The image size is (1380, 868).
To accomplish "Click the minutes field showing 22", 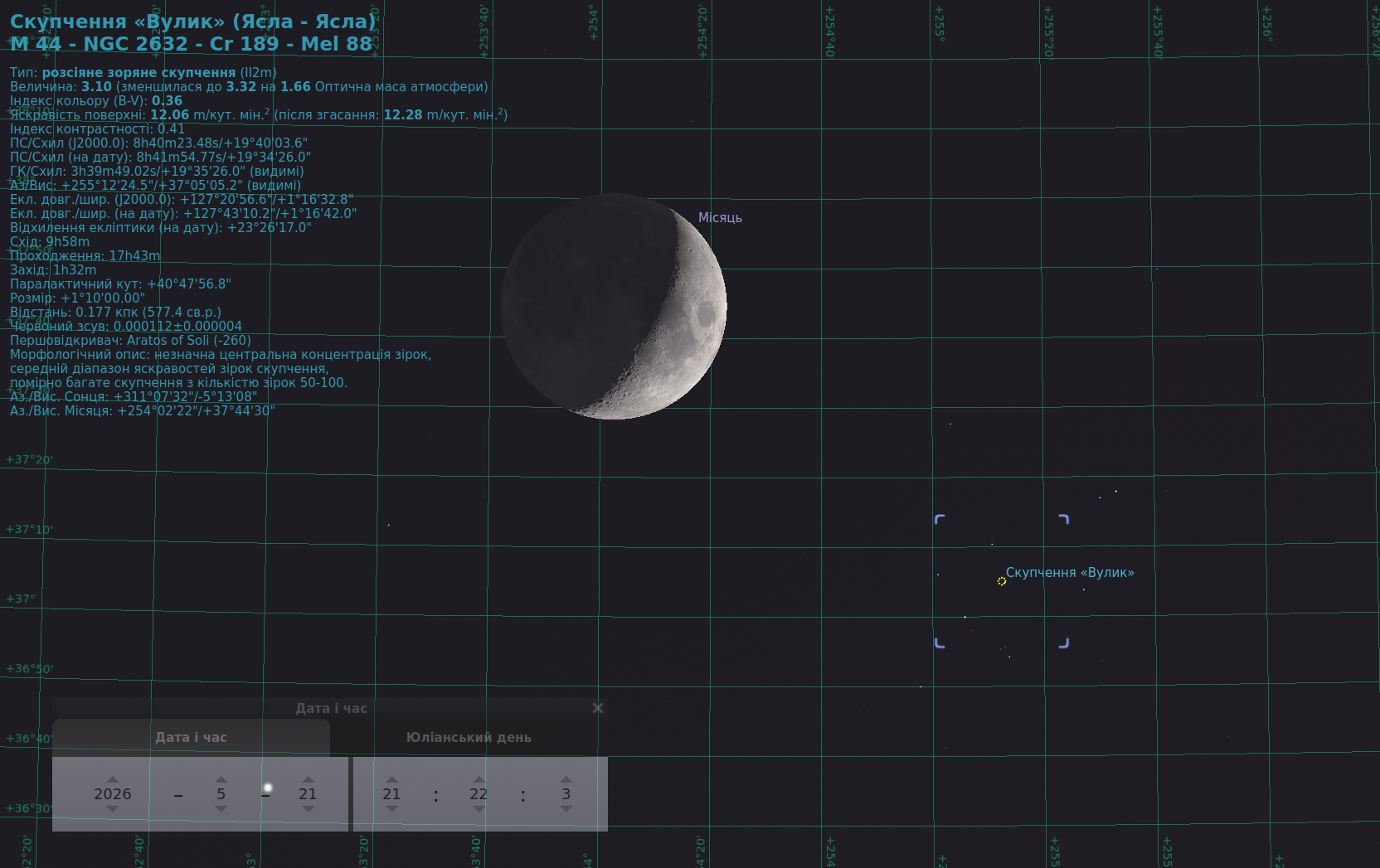I will (x=479, y=794).
